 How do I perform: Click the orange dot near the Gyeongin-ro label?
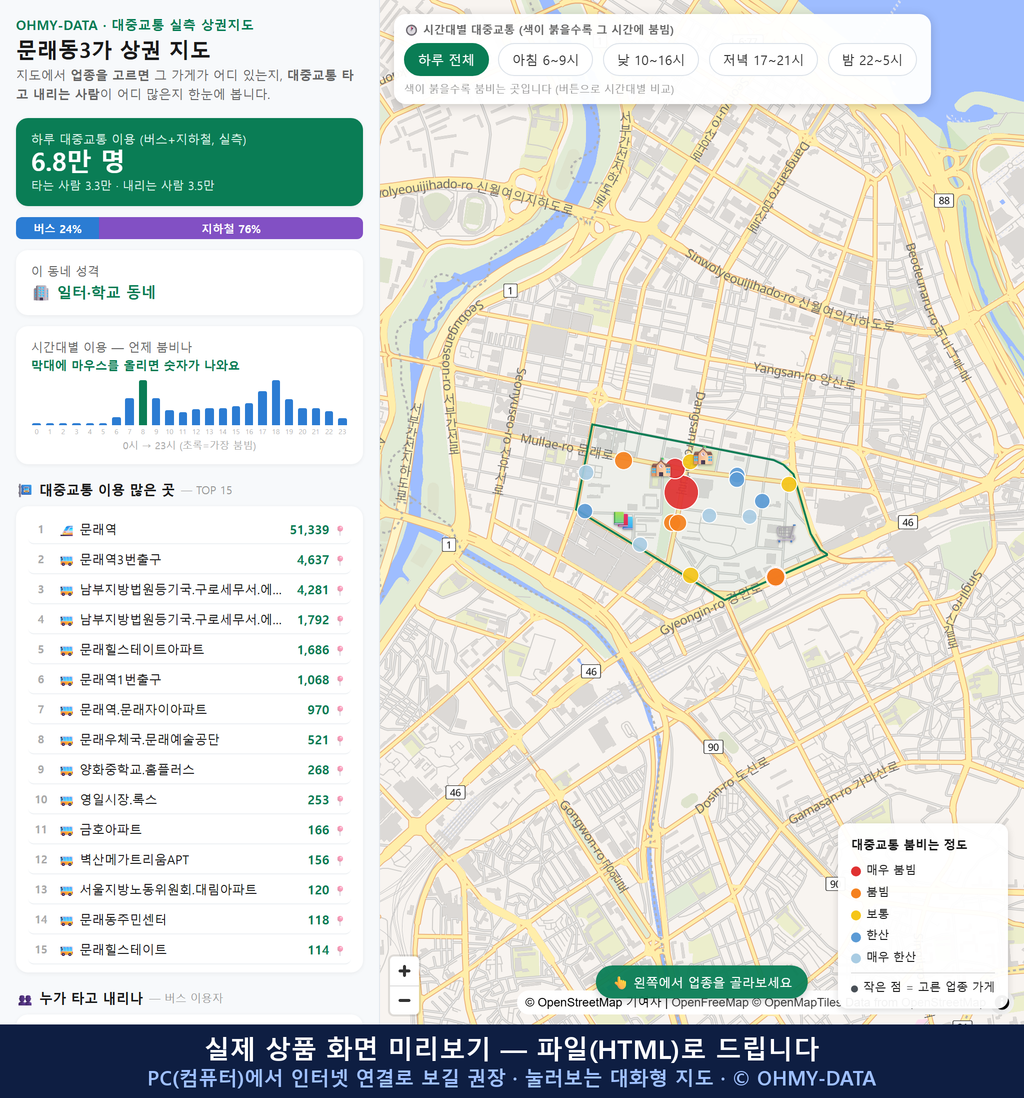[775, 576]
